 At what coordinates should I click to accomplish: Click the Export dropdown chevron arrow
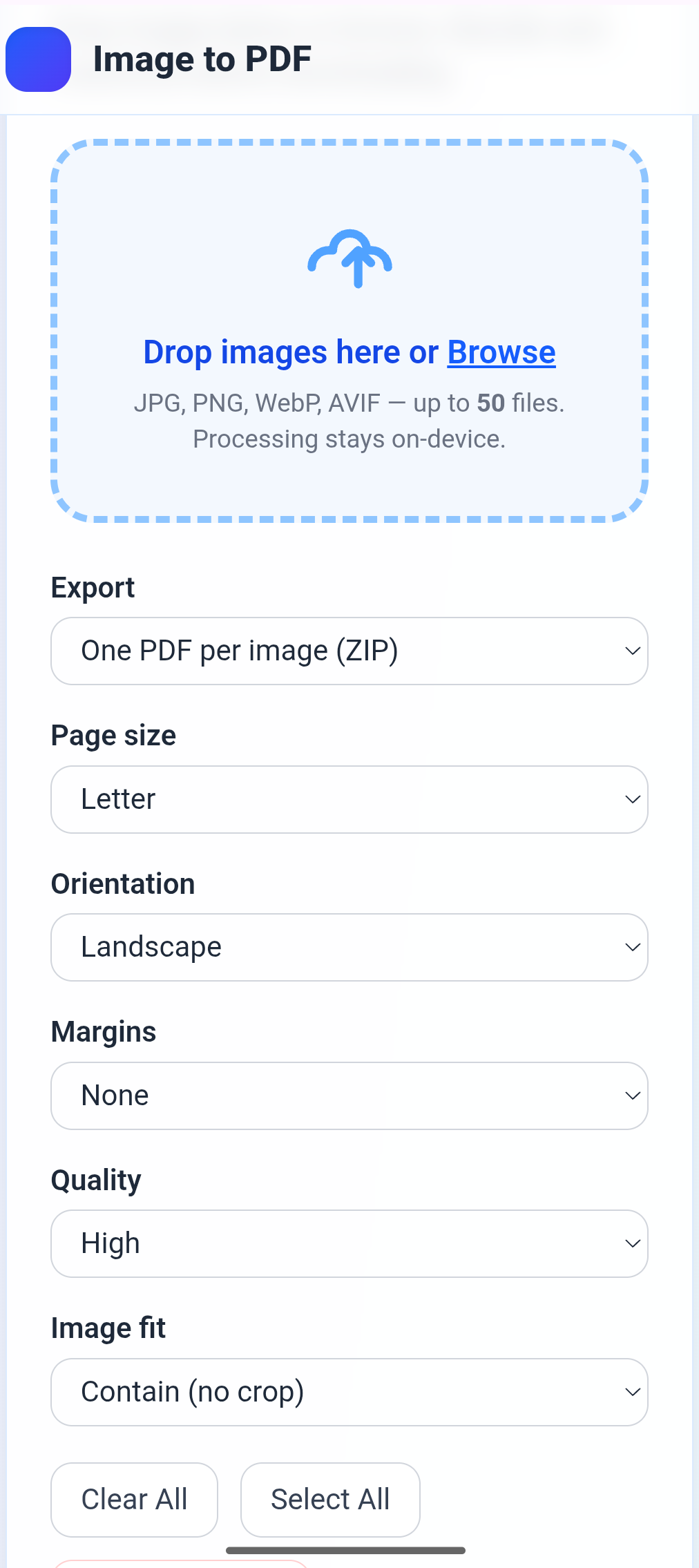[x=633, y=651]
